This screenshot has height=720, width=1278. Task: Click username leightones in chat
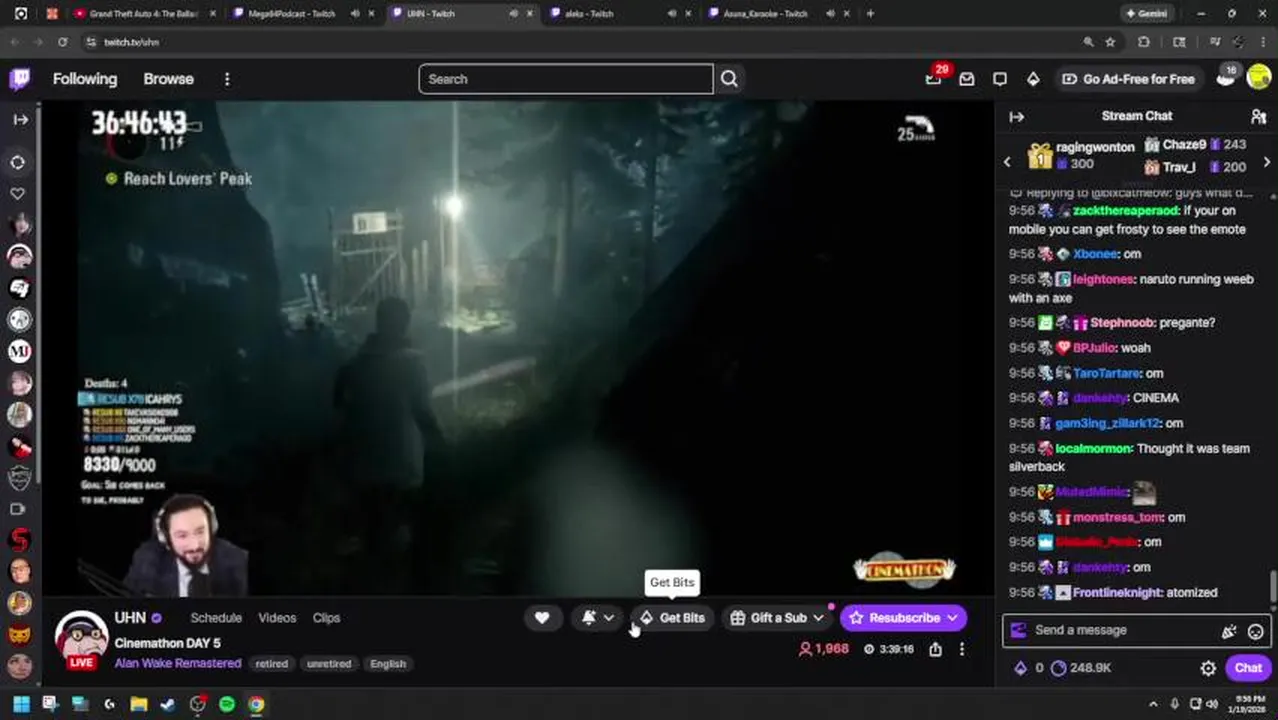tap(1103, 279)
